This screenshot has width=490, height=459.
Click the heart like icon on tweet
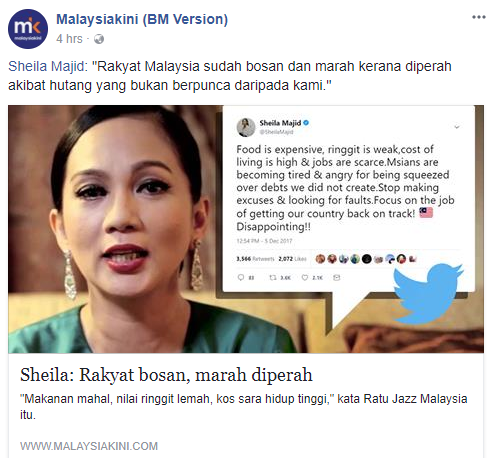pos(305,277)
